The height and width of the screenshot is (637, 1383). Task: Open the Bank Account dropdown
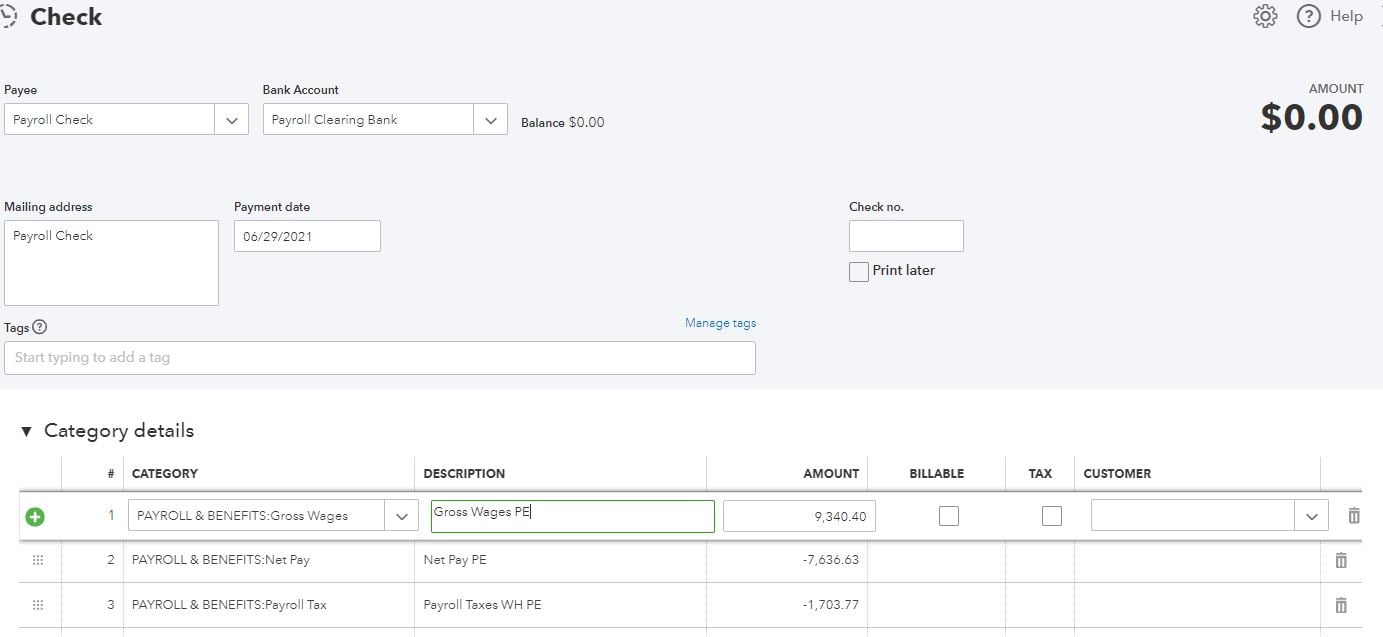(490, 118)
